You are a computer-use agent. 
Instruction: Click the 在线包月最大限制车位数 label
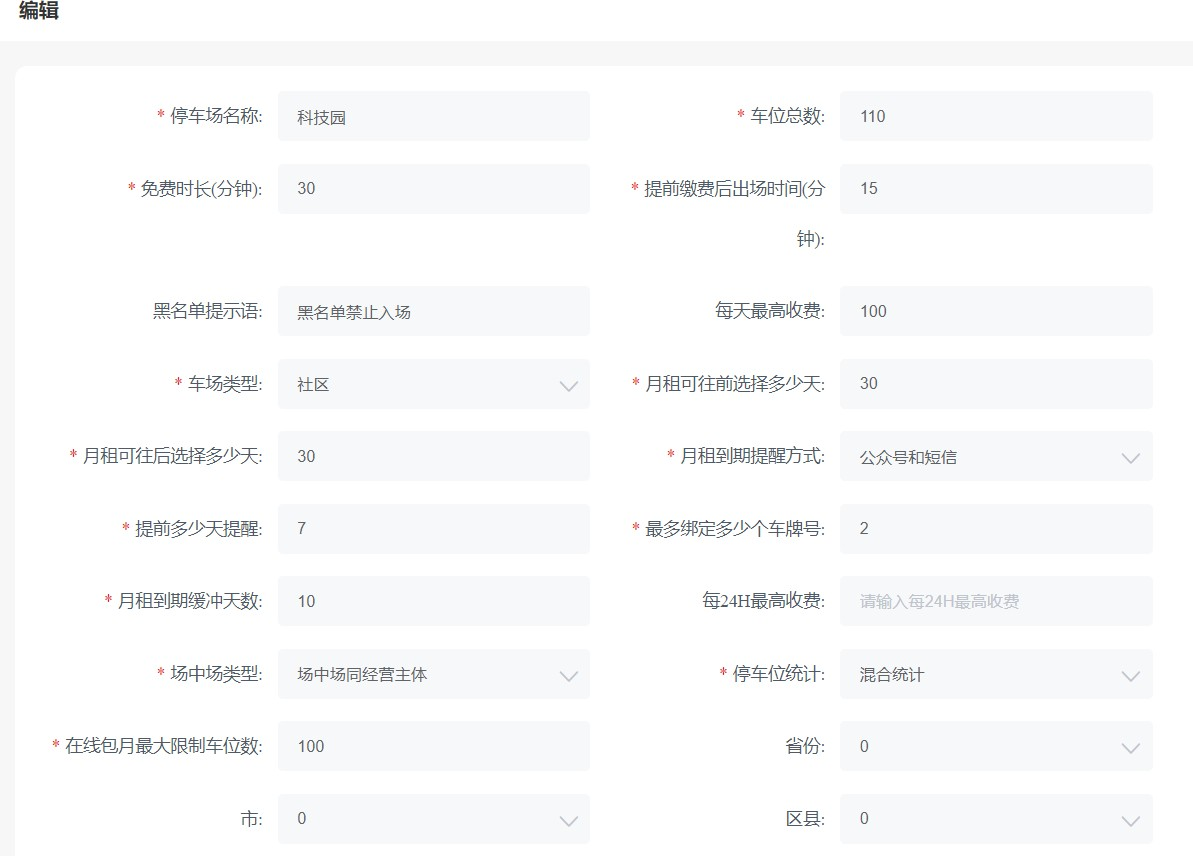pyautogui.click(x=164, y=746)
